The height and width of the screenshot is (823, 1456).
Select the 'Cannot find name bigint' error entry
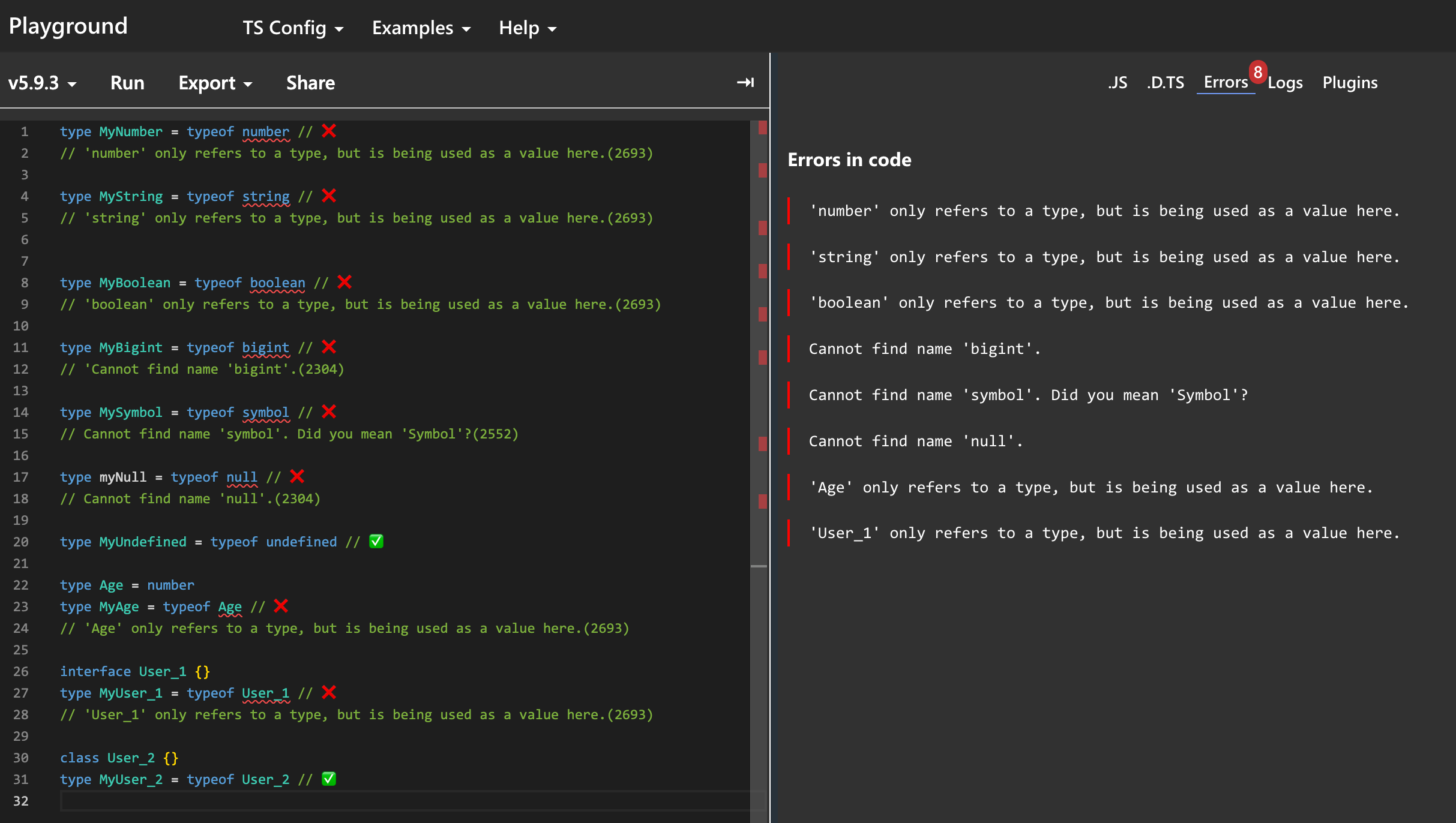point(924,349)
